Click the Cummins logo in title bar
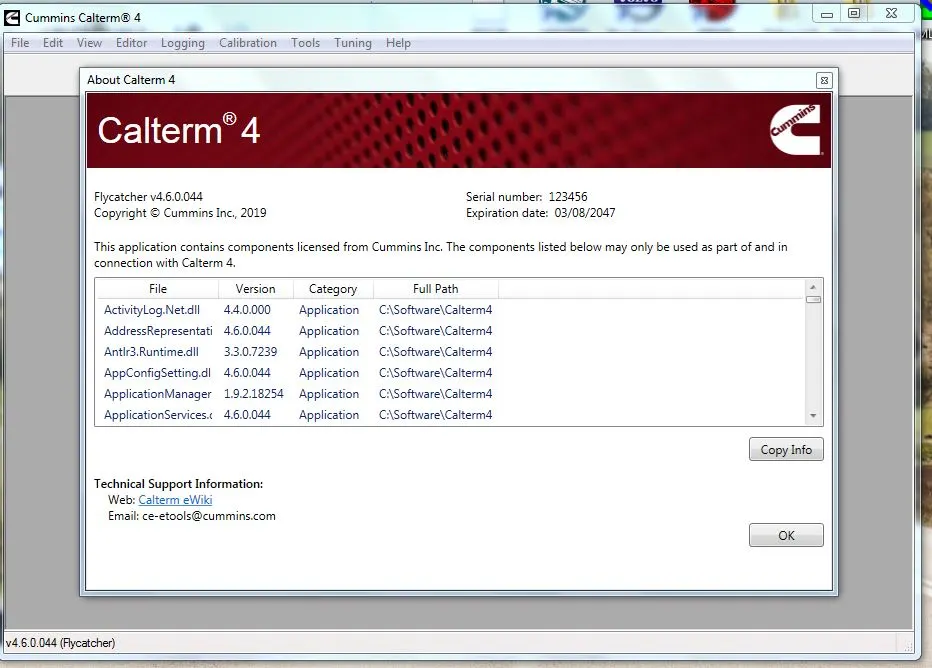The image size is (932, 668). [x=12, y=18]
